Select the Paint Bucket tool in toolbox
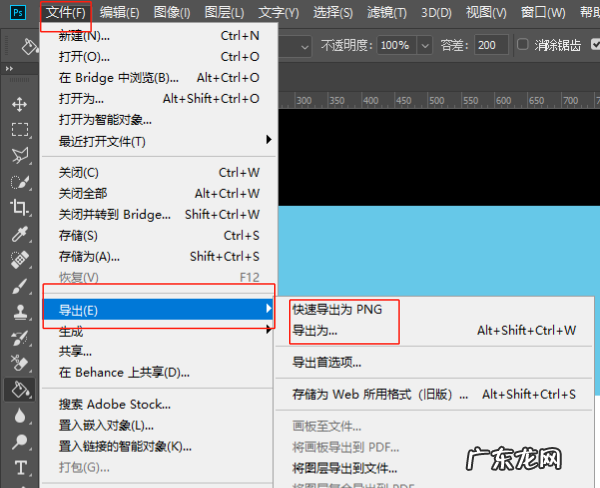Screen dimensions: 600x488 20,390
